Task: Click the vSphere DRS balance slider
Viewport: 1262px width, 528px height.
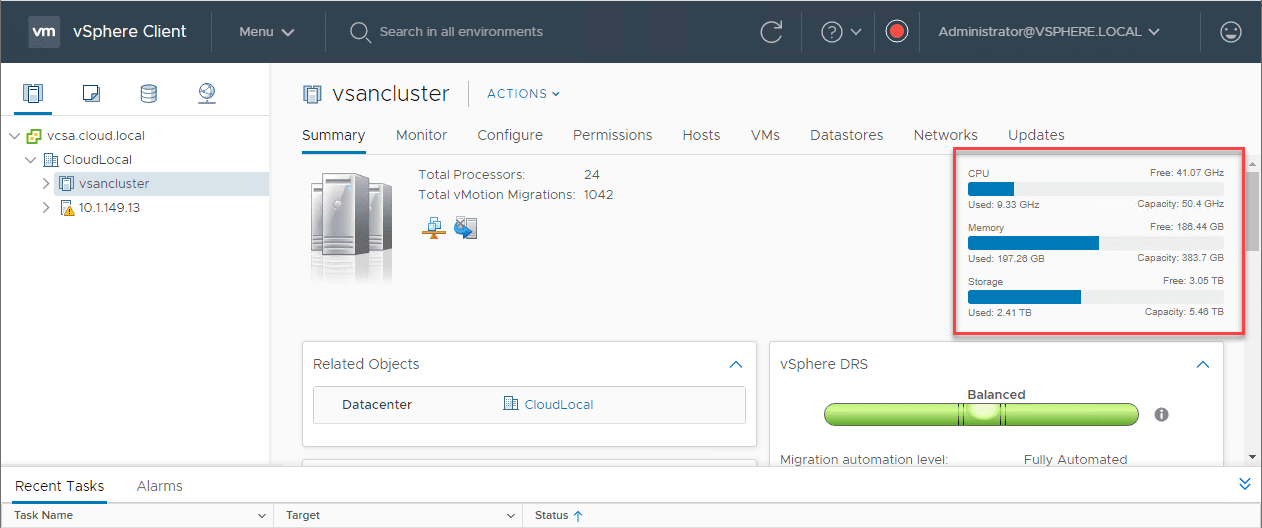Action: click(981, 414)
